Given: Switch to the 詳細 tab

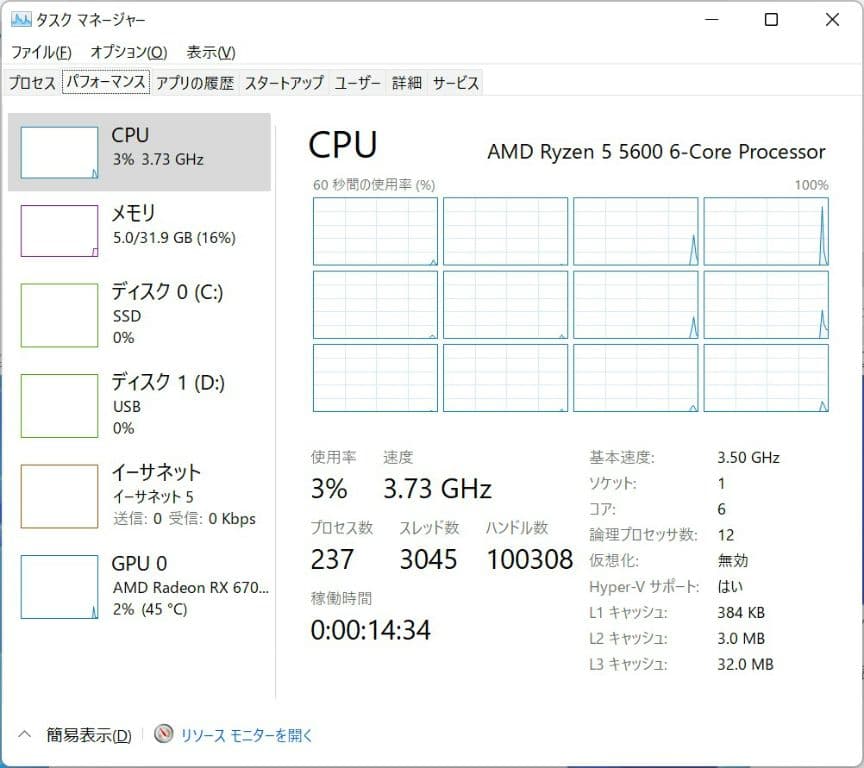Looking at the screenshot, I should 406,84.
